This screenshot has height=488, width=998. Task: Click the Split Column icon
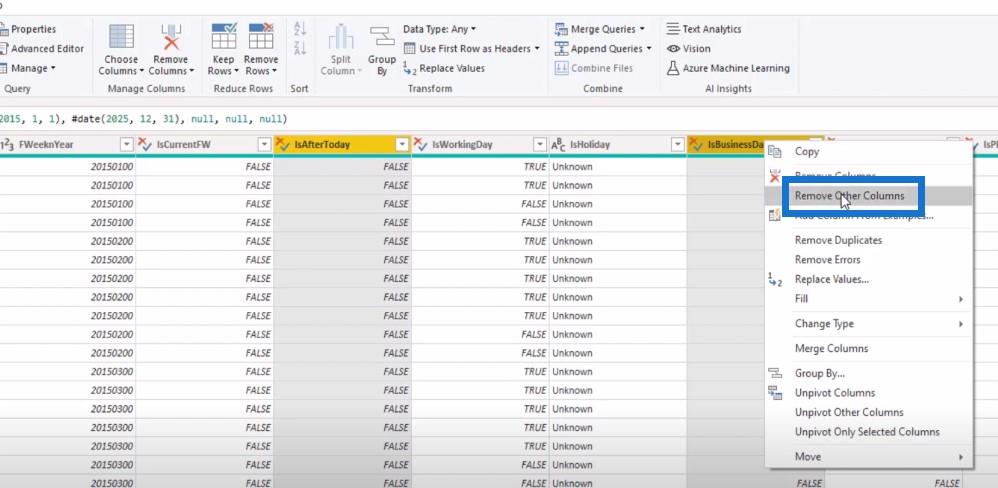(341, 37)
